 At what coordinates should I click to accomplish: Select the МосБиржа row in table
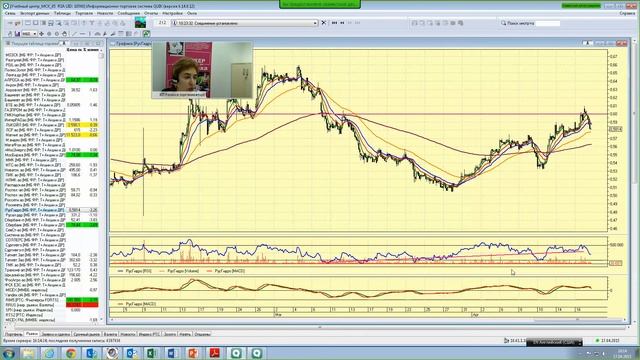(x=51, y=155)
